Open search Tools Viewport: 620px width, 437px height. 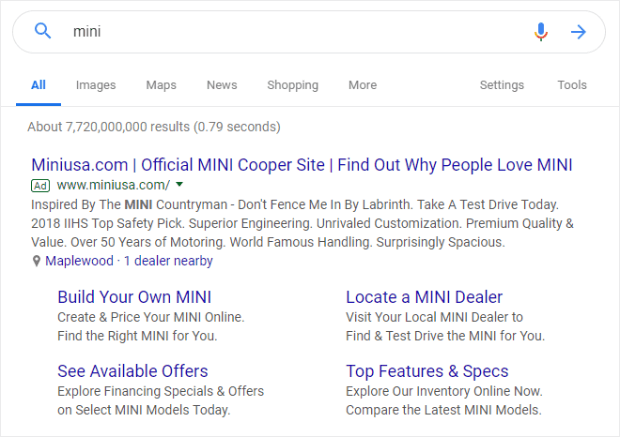point(572,85)
